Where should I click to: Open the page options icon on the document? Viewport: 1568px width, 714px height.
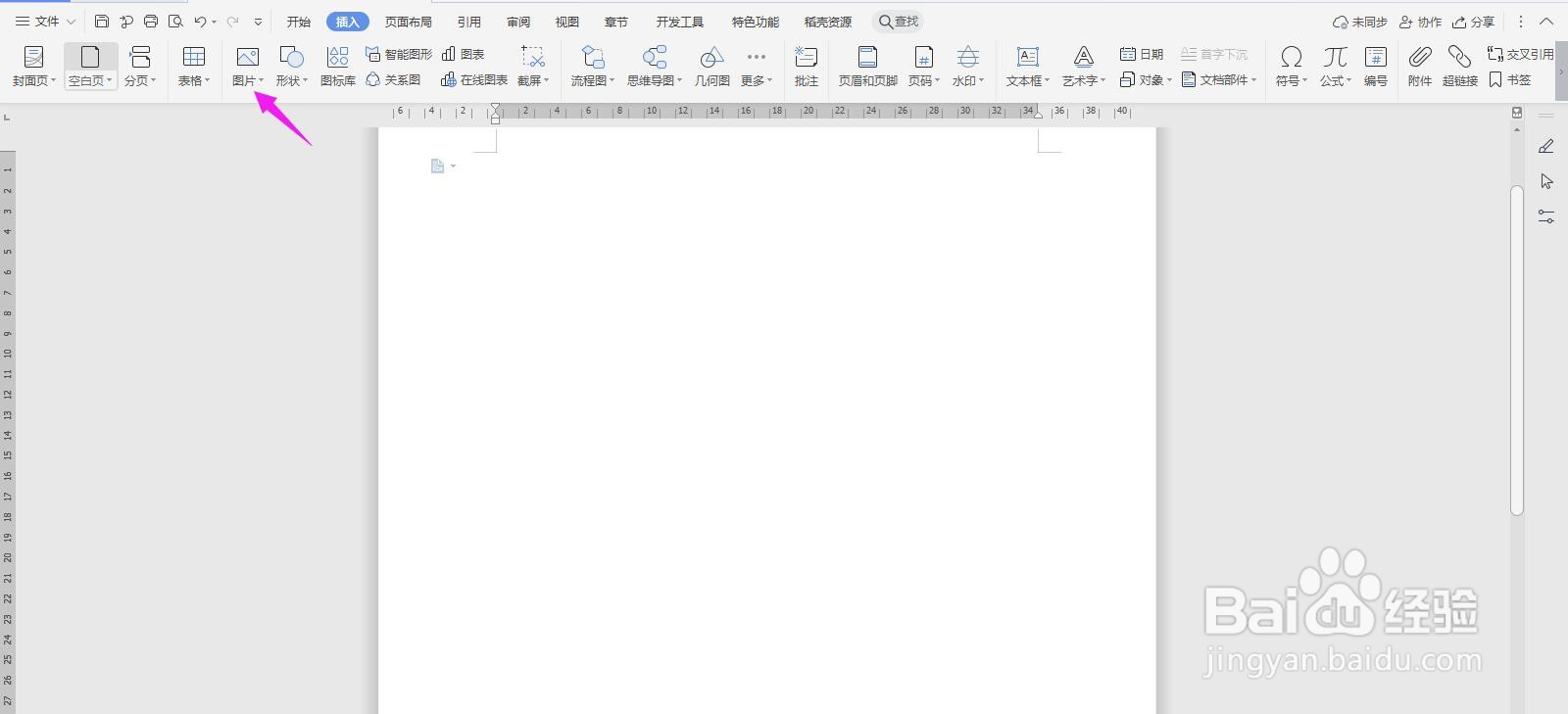click(443, 167)
